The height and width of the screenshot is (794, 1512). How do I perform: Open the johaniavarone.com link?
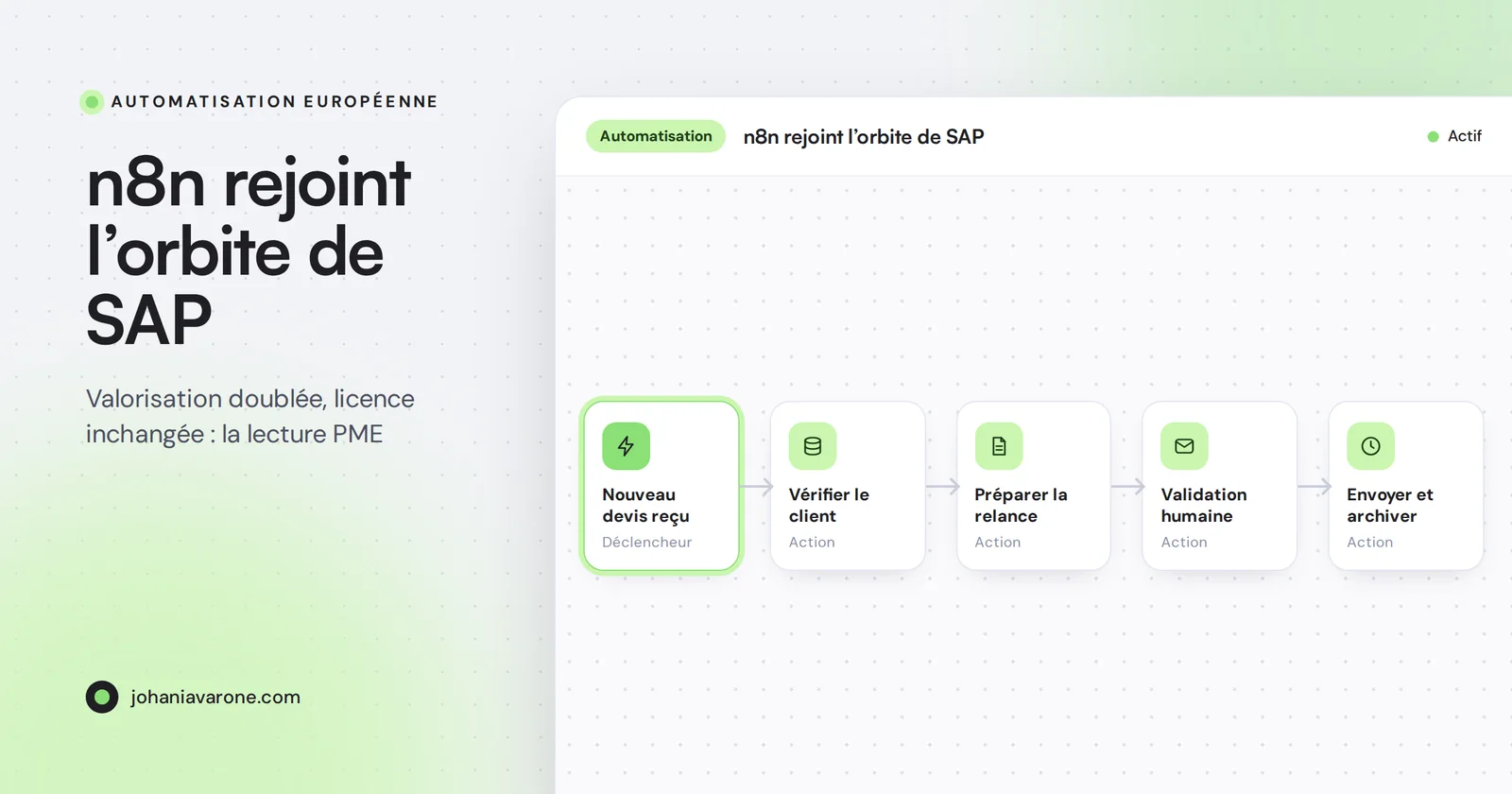[x=215, y=697]
